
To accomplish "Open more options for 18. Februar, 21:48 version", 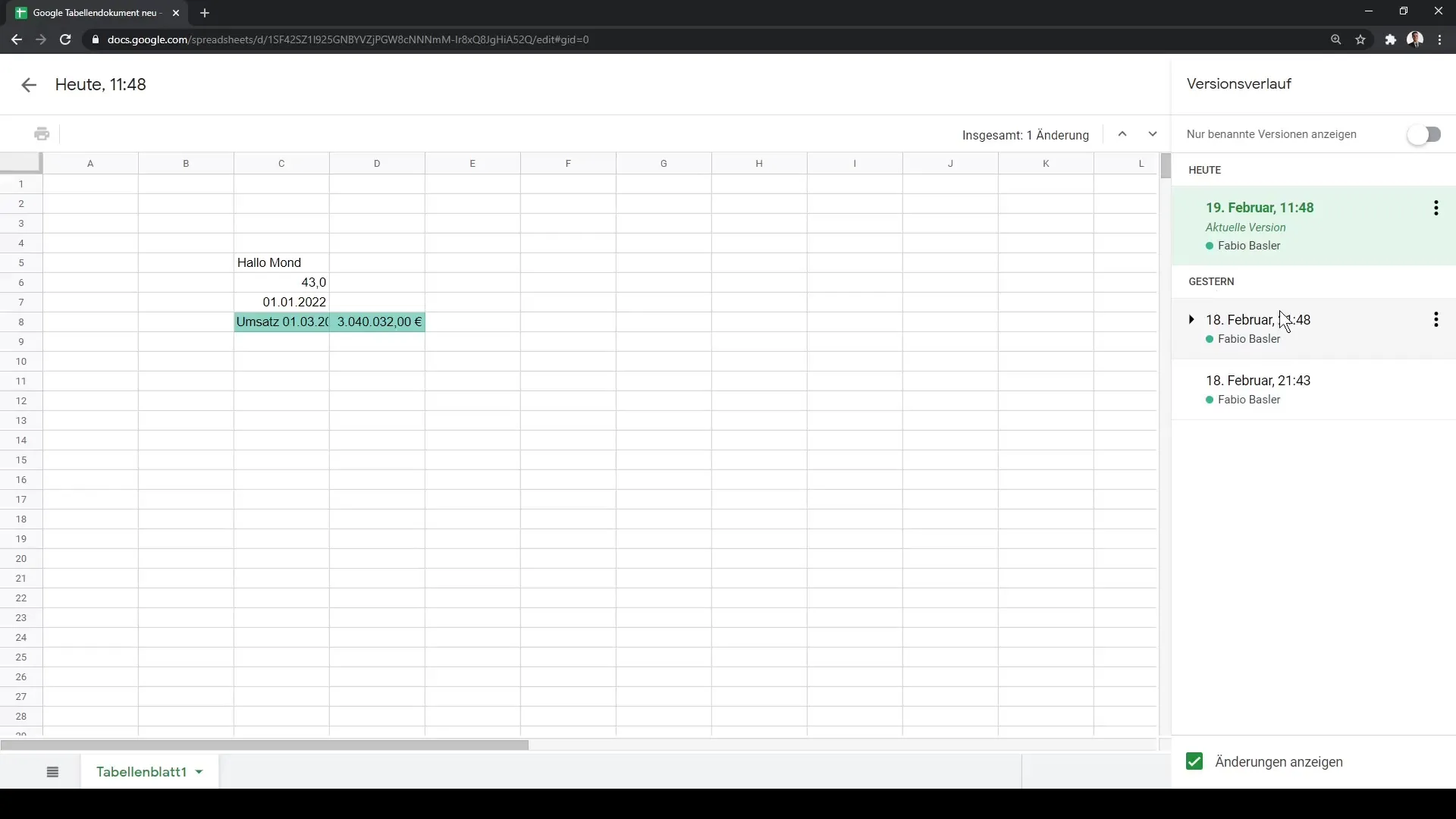I will tap(1436, 320).
